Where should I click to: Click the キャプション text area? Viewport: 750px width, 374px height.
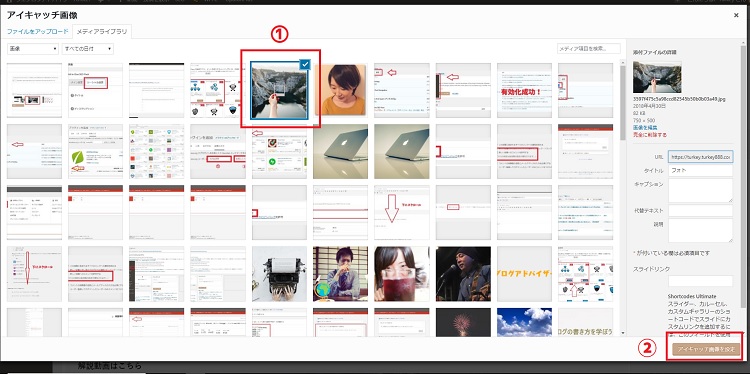(700, 190)
